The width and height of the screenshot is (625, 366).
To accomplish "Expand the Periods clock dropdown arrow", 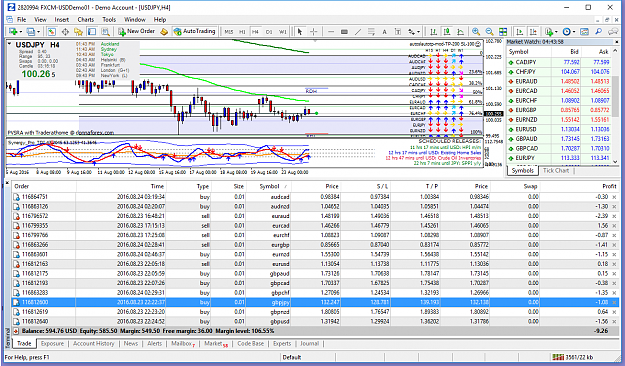I will click(574, 31).
